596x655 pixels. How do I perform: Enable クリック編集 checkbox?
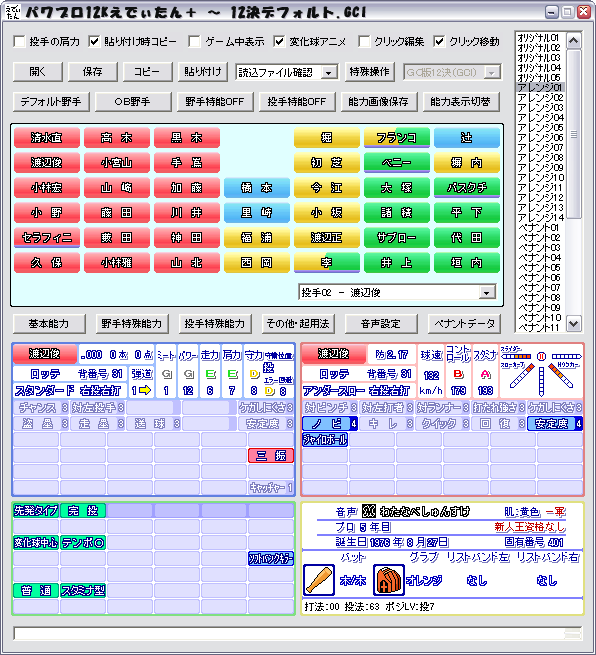point(364,41)
